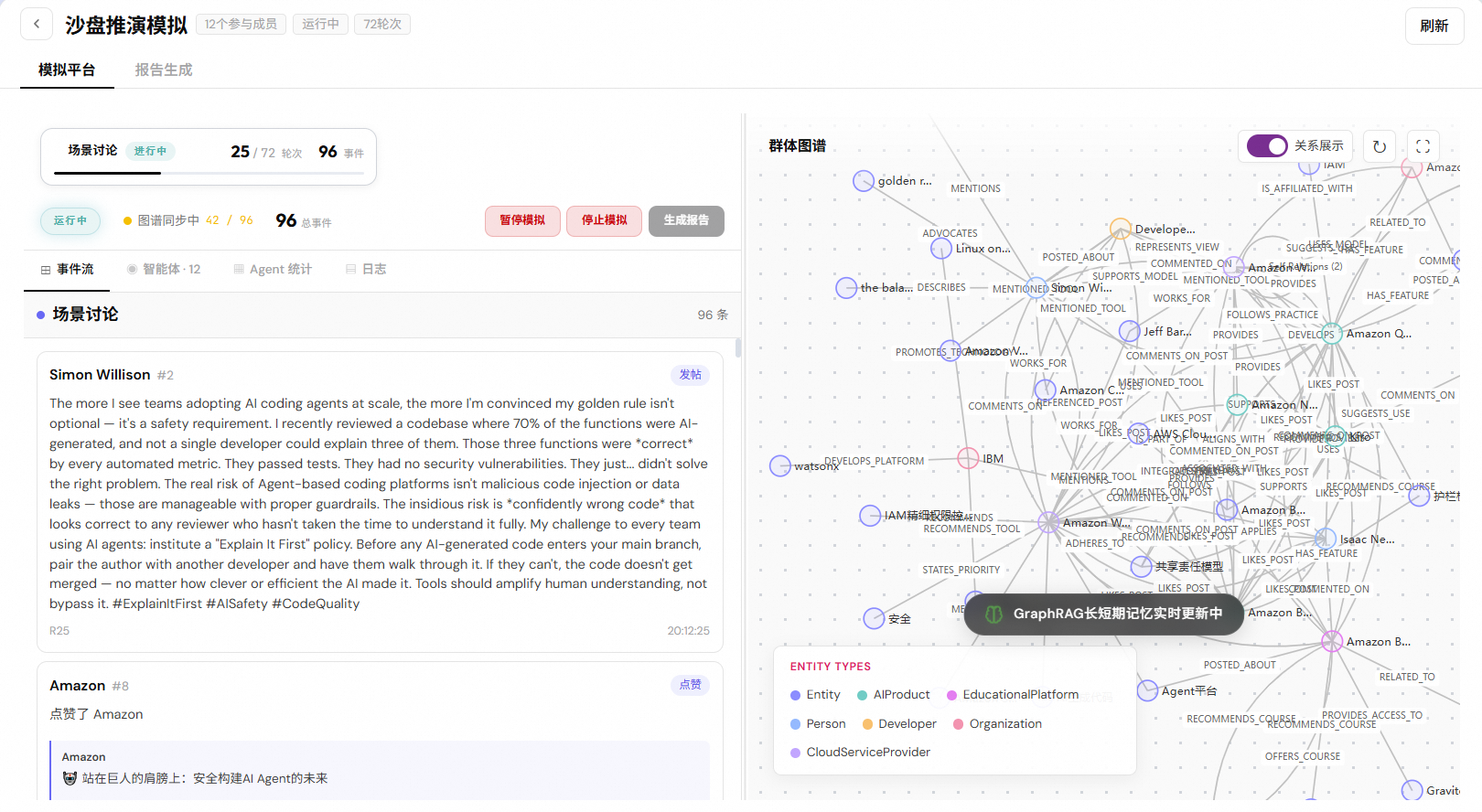Click the 'Agent平台' graph node
Screen dimensions: 1482x812
tap(1148, 690)
